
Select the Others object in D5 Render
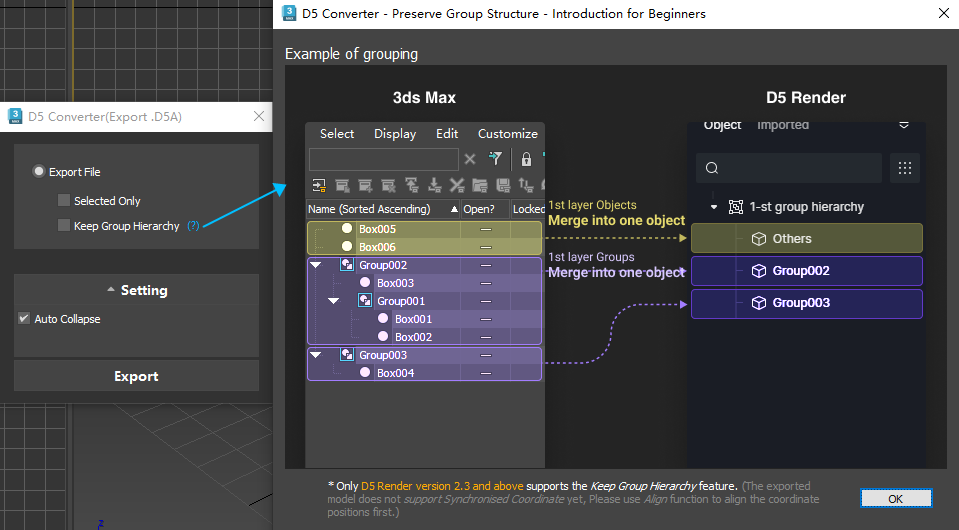pyautogui.click(x=807, y=238)
